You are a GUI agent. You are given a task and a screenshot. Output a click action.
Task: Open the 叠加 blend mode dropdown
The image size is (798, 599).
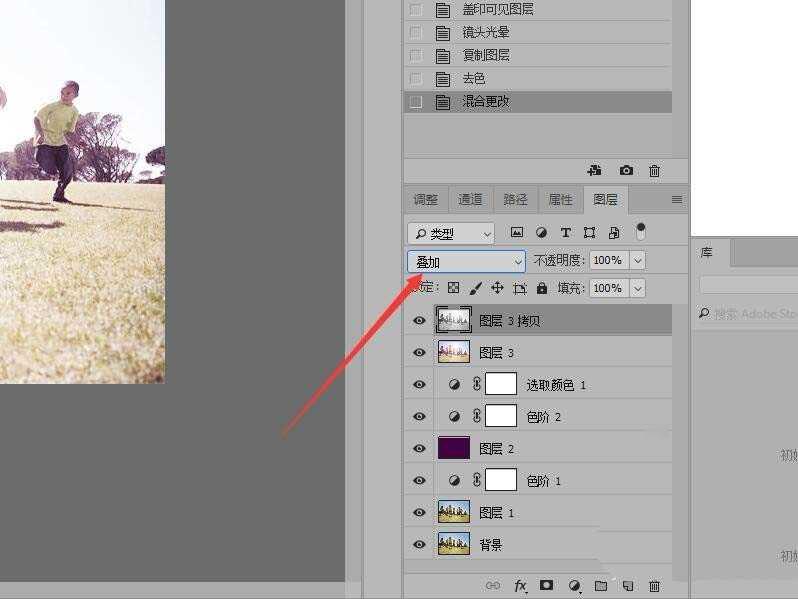pos(466,262)
